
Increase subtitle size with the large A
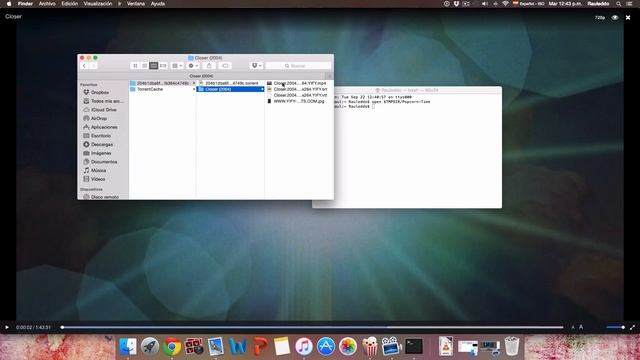581,327
